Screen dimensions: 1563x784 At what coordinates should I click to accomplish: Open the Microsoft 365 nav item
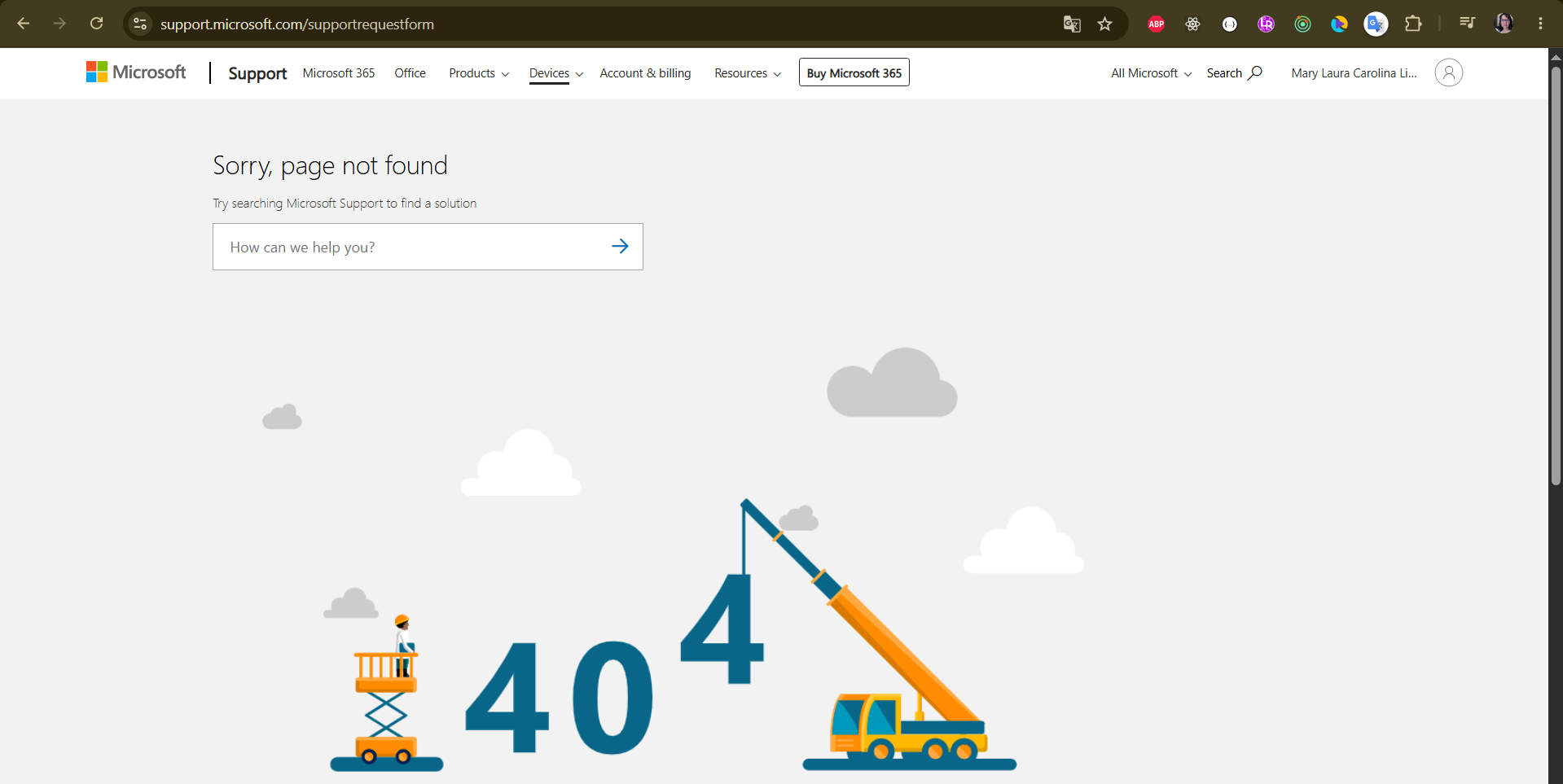339,73
